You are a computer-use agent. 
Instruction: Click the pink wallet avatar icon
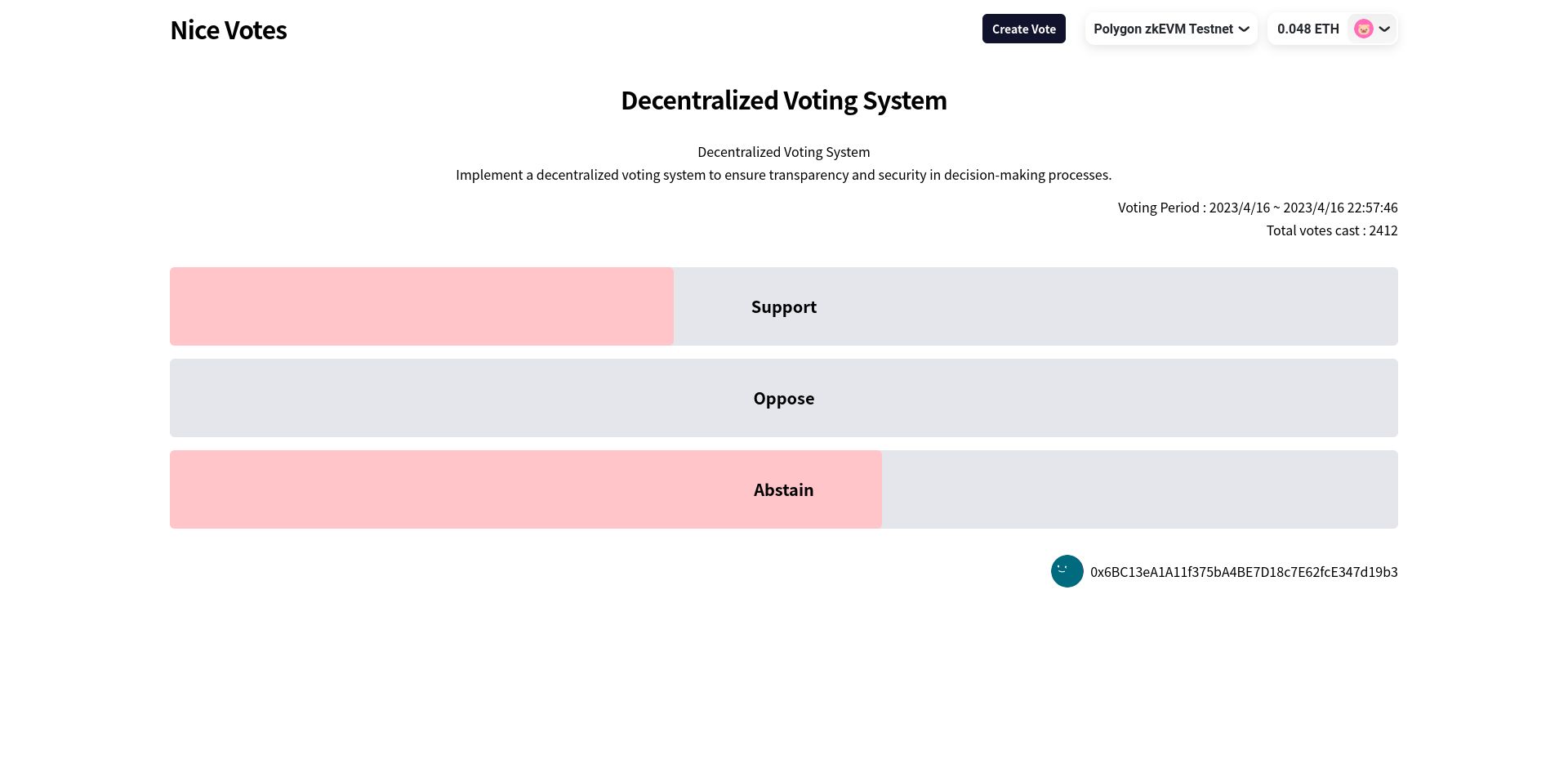[1363, 29]
